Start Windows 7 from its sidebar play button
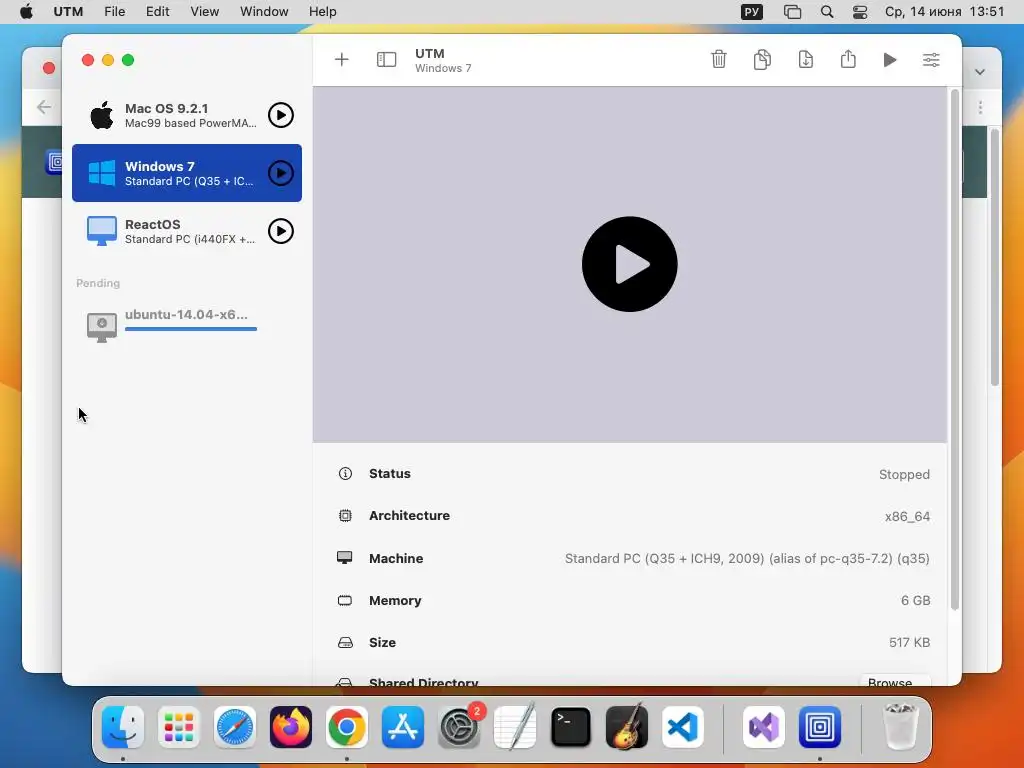 (281, 173)
